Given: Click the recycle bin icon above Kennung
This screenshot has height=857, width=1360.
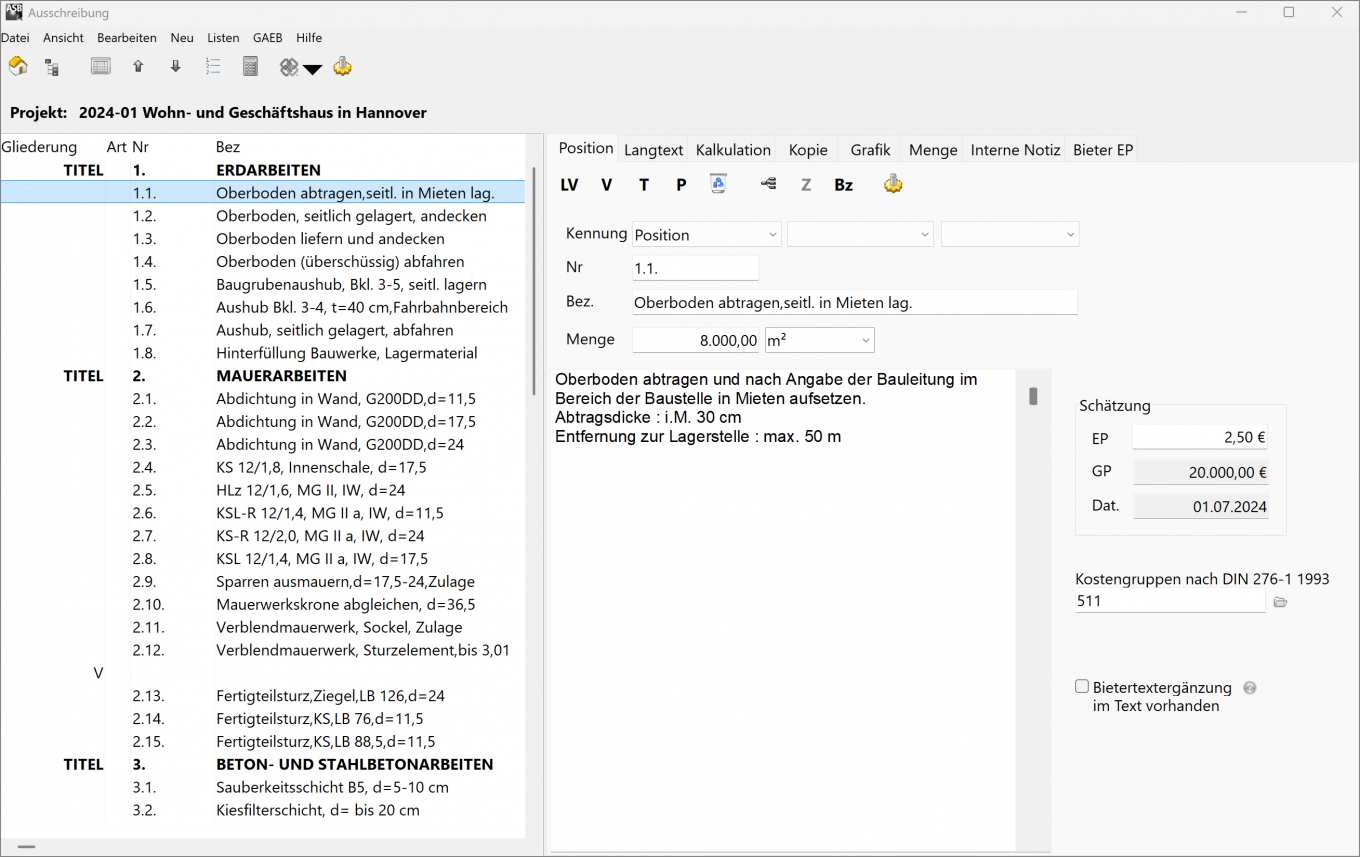Looking at the screenshot, I should [x=718, y=184].
